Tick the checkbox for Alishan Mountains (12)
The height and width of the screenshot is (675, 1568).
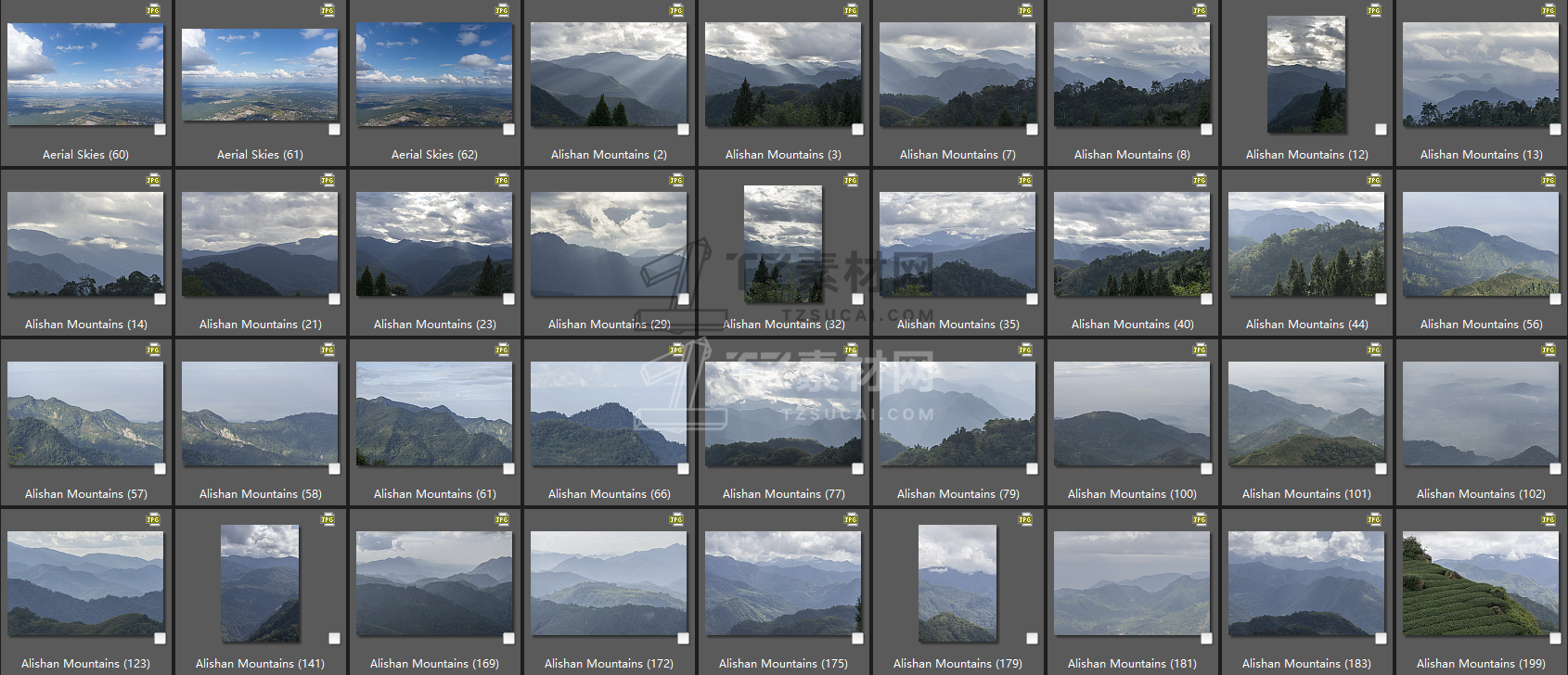[x=1381, y=130]
